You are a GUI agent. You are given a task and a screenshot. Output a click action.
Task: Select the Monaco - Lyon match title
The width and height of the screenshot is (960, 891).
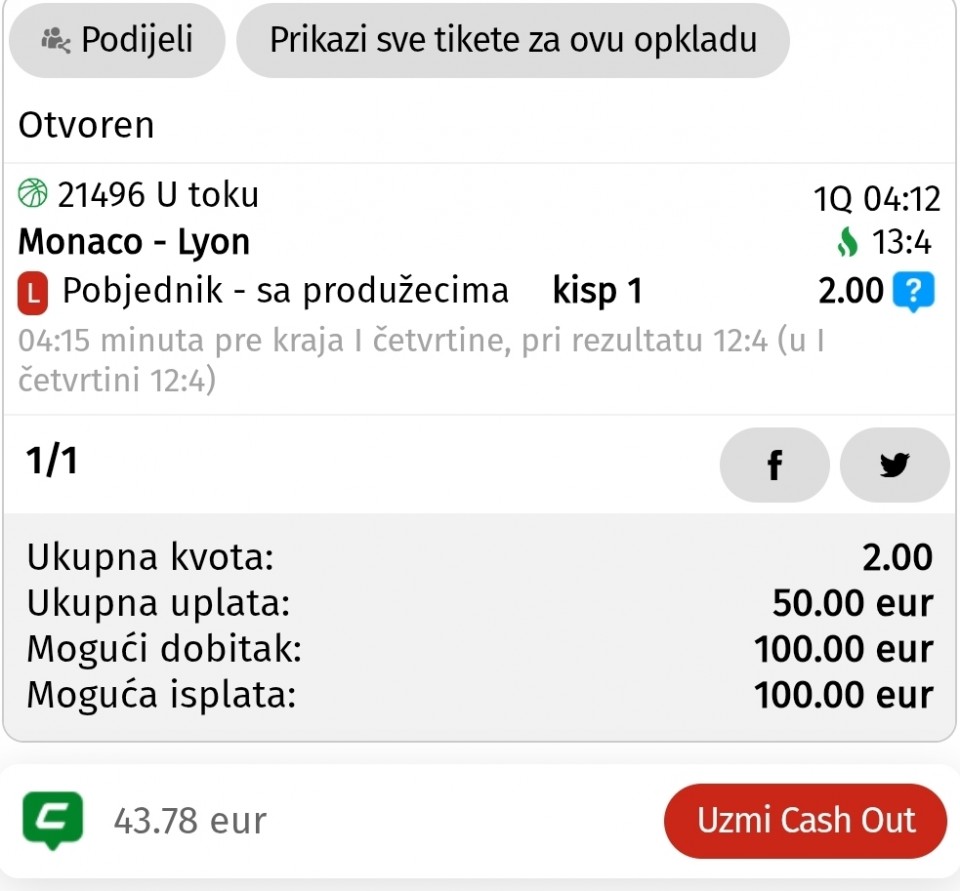(134, 242)
